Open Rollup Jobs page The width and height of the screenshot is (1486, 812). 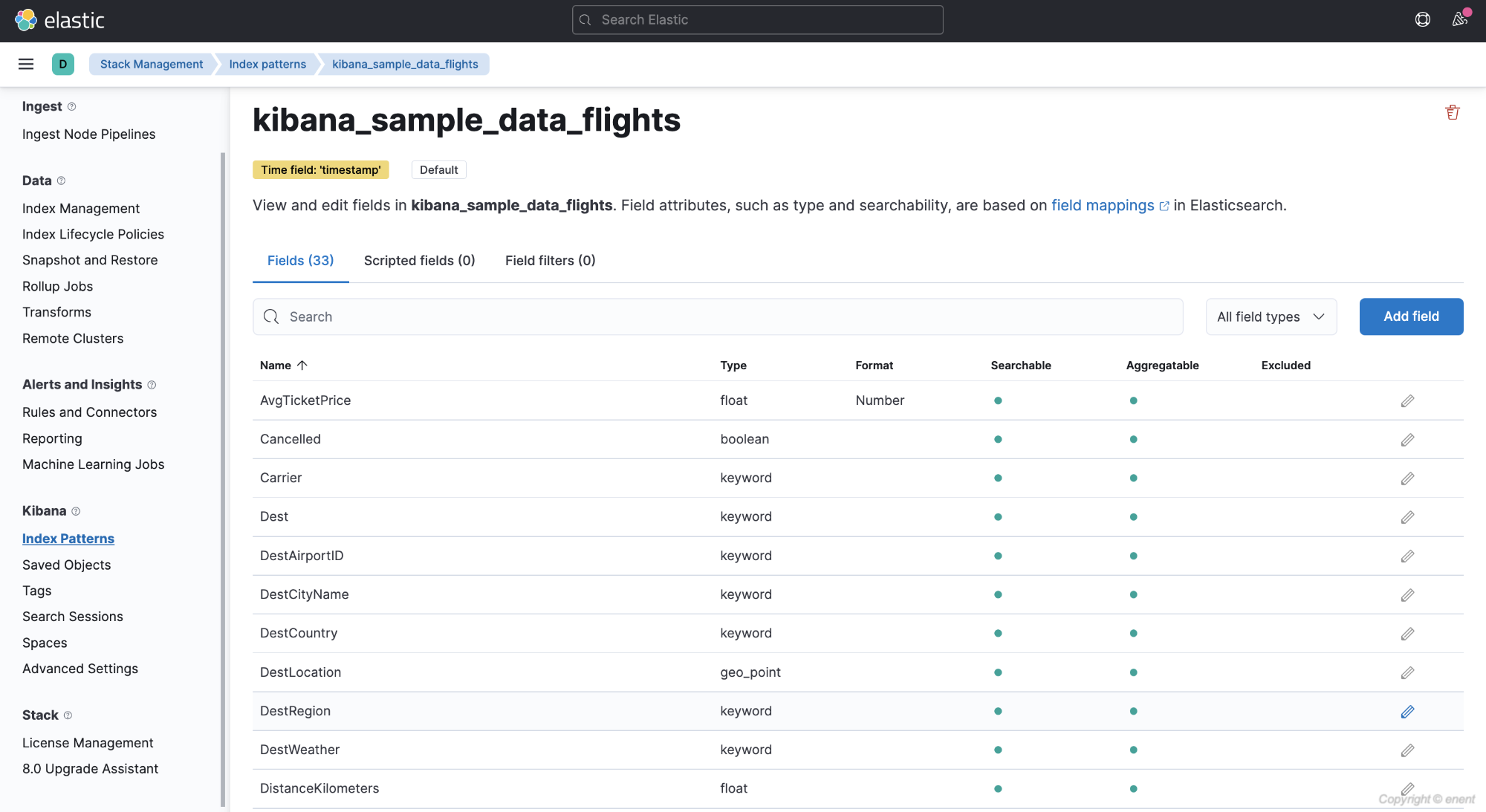[x=57, y=286]
